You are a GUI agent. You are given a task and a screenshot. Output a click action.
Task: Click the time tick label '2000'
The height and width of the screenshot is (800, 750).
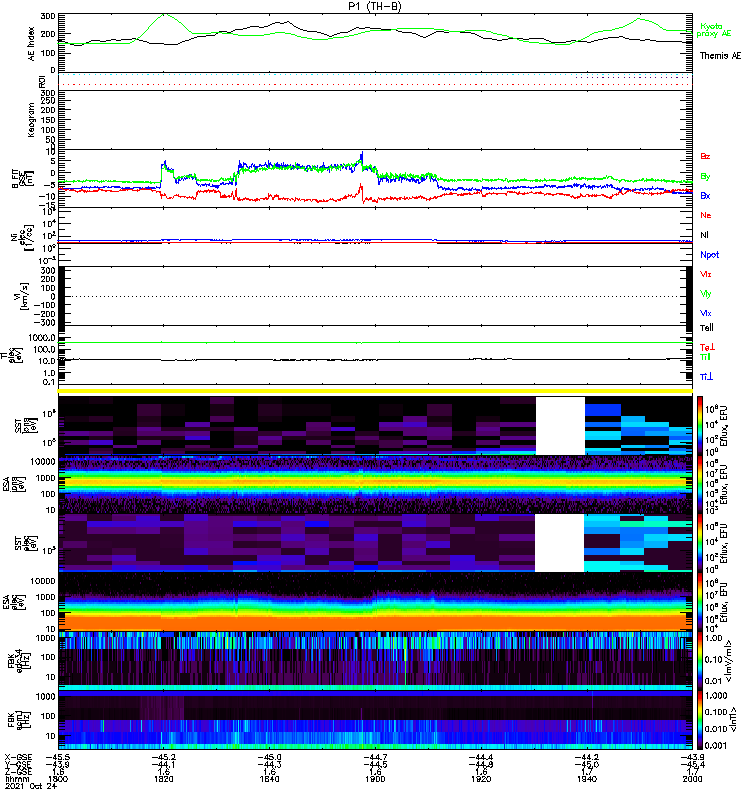pyautogui.click(x=692, y=779)
